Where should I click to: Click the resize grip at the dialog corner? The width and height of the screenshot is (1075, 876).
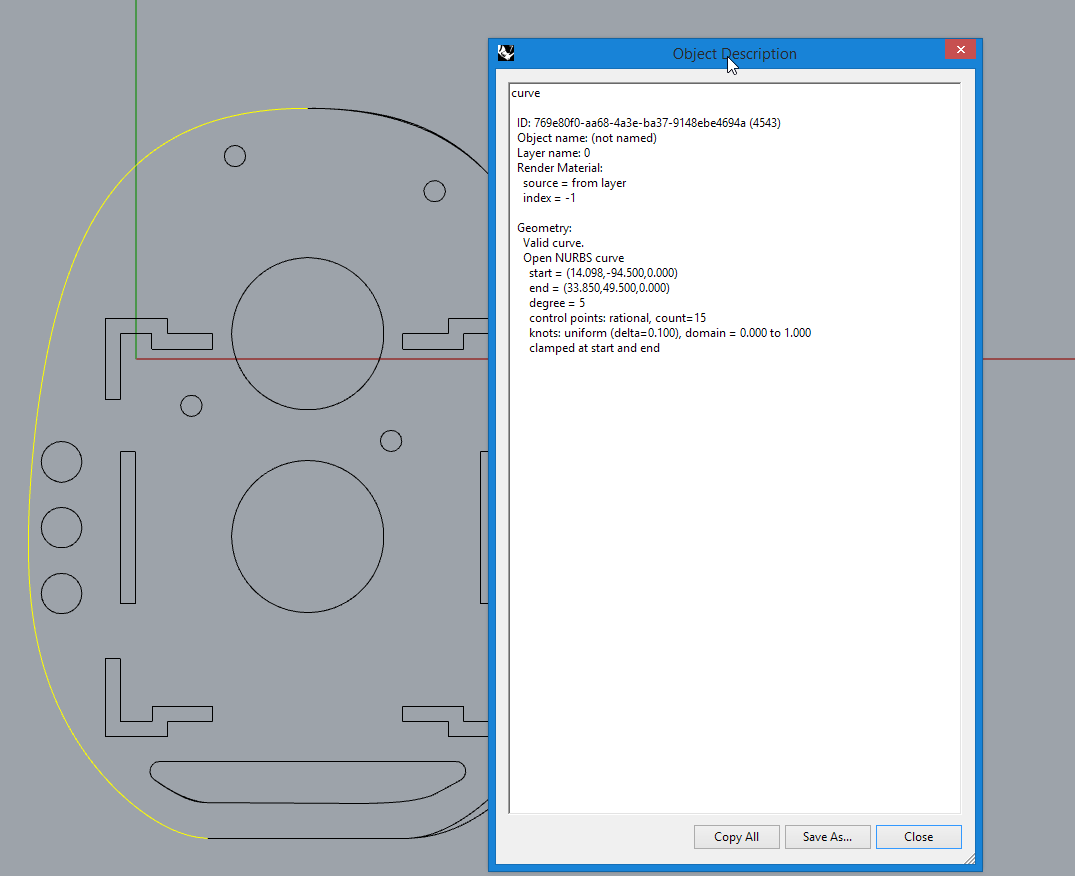point(967,860)
